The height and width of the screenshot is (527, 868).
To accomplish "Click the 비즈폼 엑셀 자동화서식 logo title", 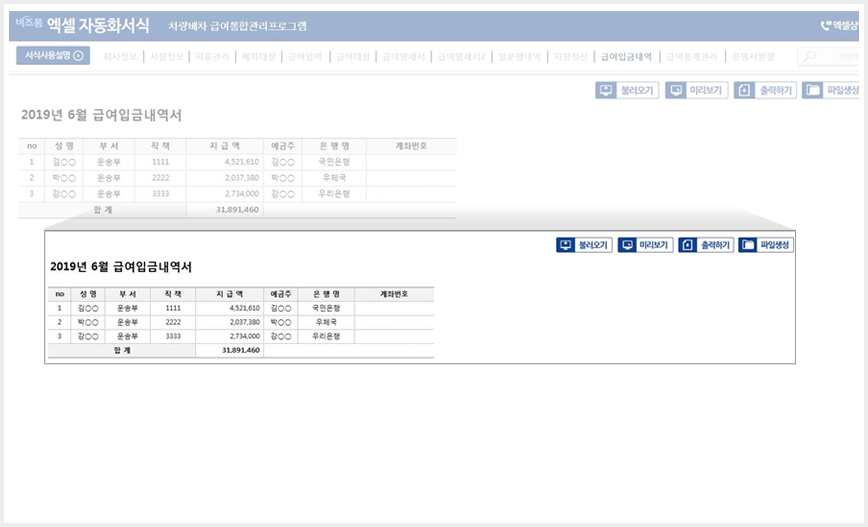I will [x=82, y=24].
